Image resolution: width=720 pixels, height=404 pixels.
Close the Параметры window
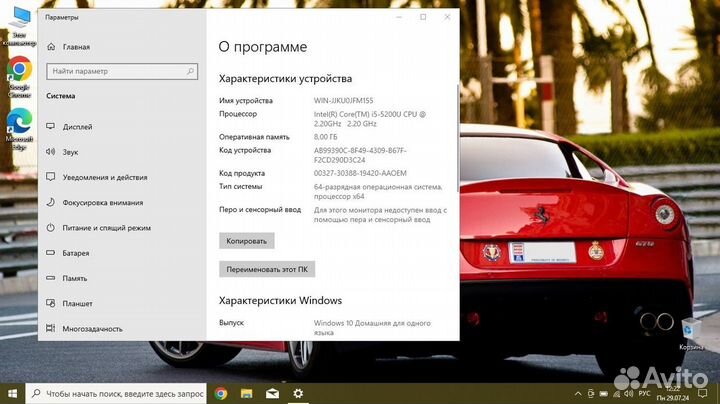(x=447, y=17)
